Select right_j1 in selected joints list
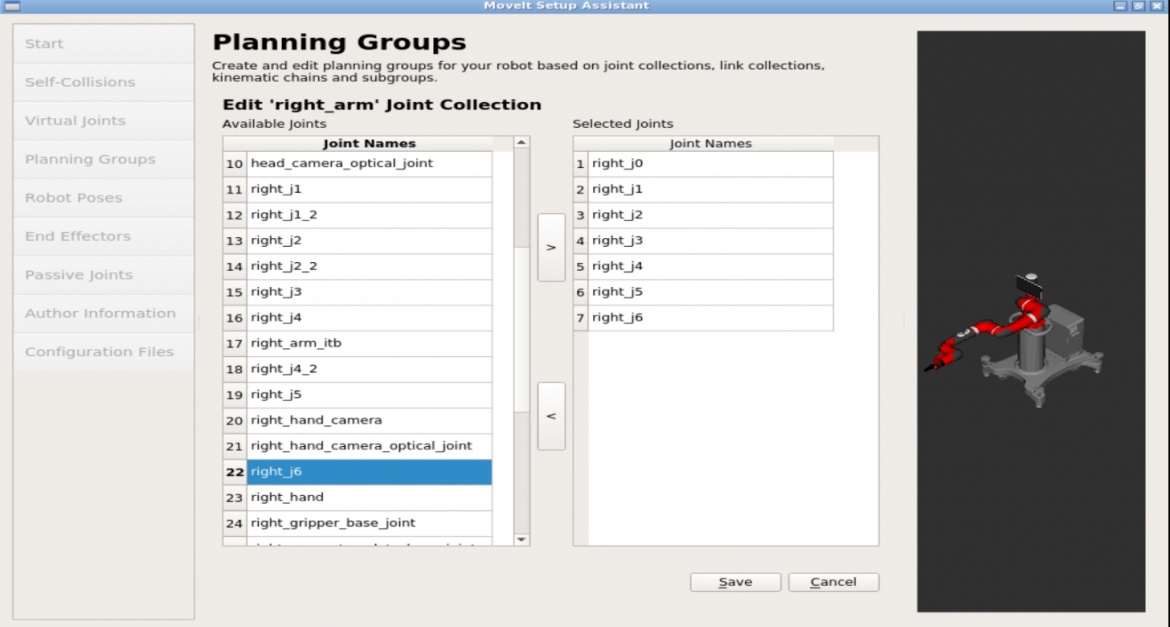Viewport: 1170px width, 627px height. pos(710,189)
